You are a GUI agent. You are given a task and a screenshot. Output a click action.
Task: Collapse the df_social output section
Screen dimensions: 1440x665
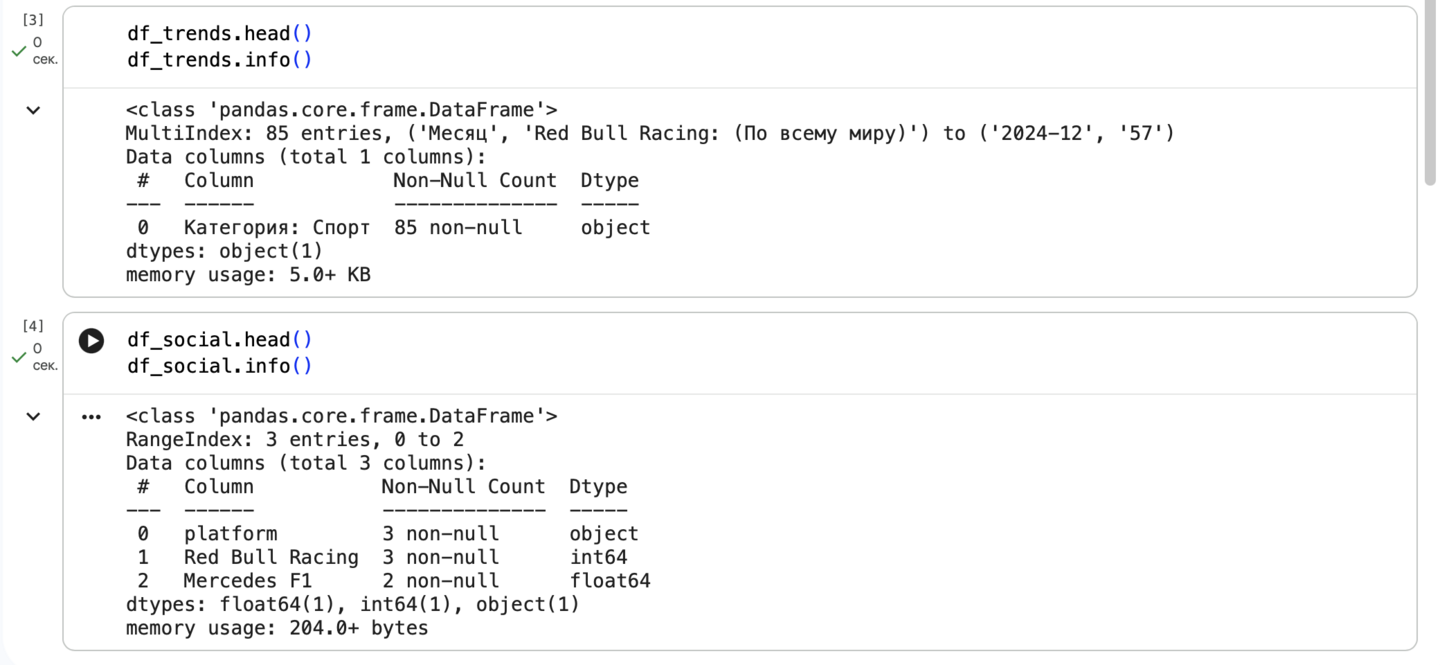[33, 416]
